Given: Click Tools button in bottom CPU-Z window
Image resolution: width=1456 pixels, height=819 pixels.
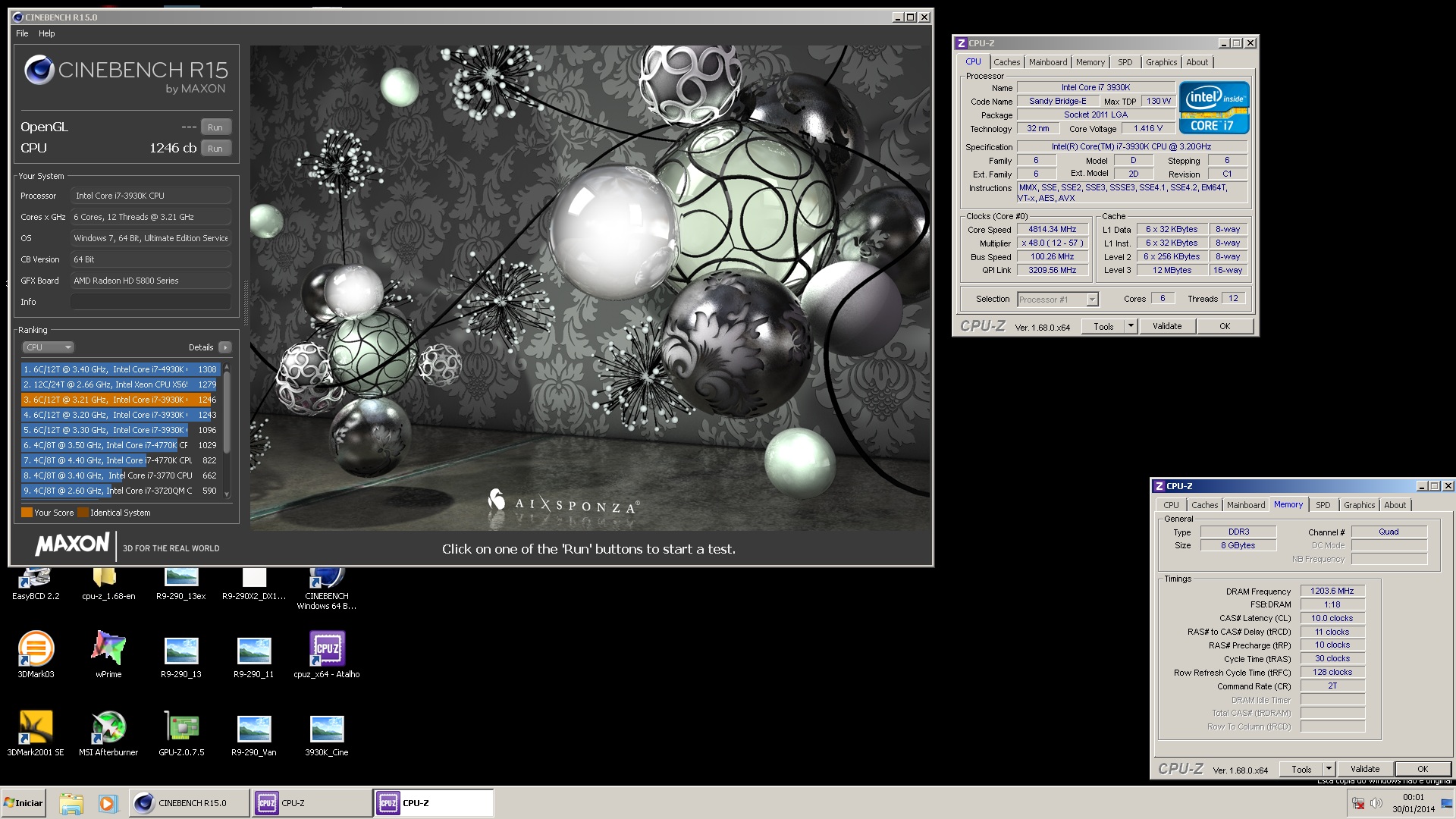Looking at the screenshot, I should 1301,770.
